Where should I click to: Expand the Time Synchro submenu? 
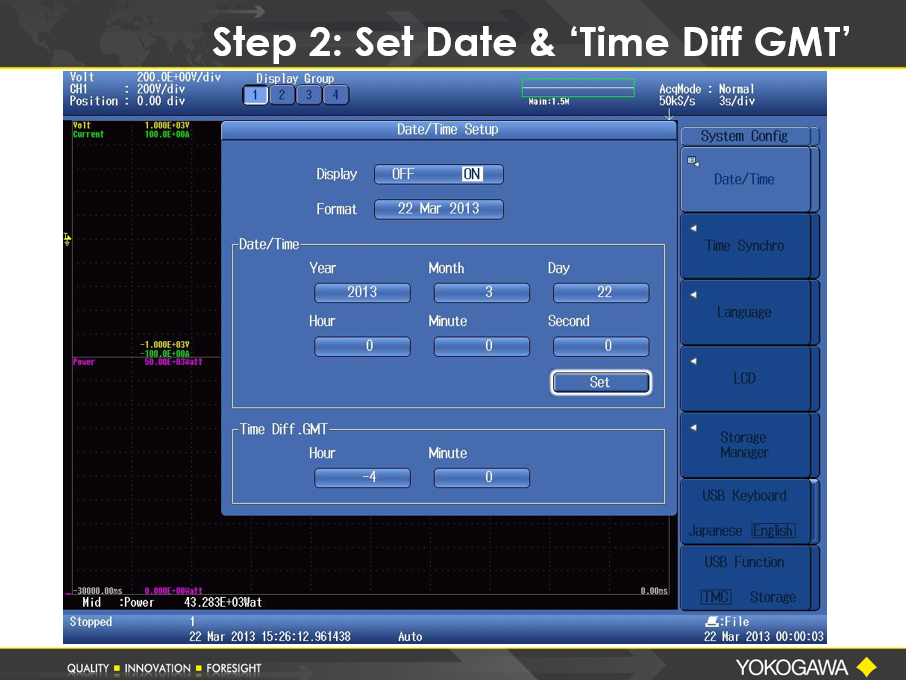pyautogui.click(x=744, y=246)
